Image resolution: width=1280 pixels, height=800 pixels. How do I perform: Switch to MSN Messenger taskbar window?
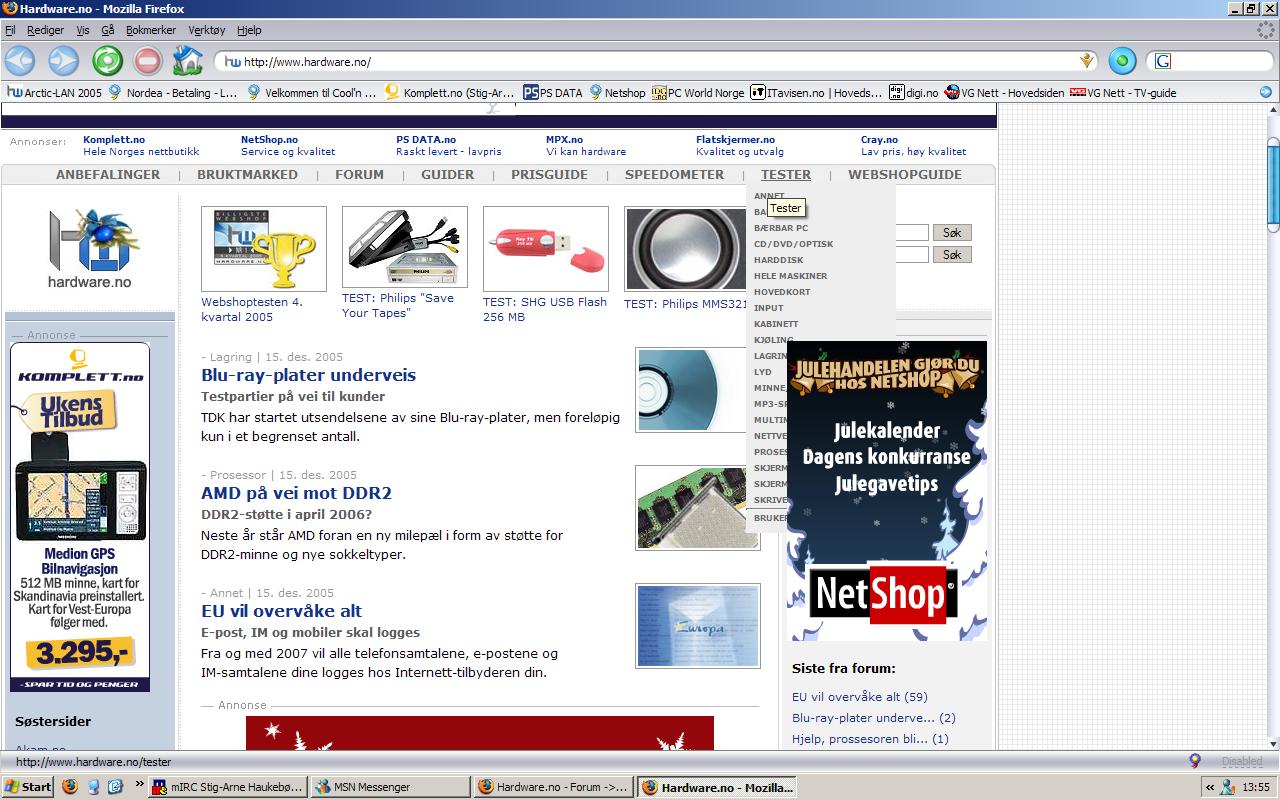pos(389,787)
